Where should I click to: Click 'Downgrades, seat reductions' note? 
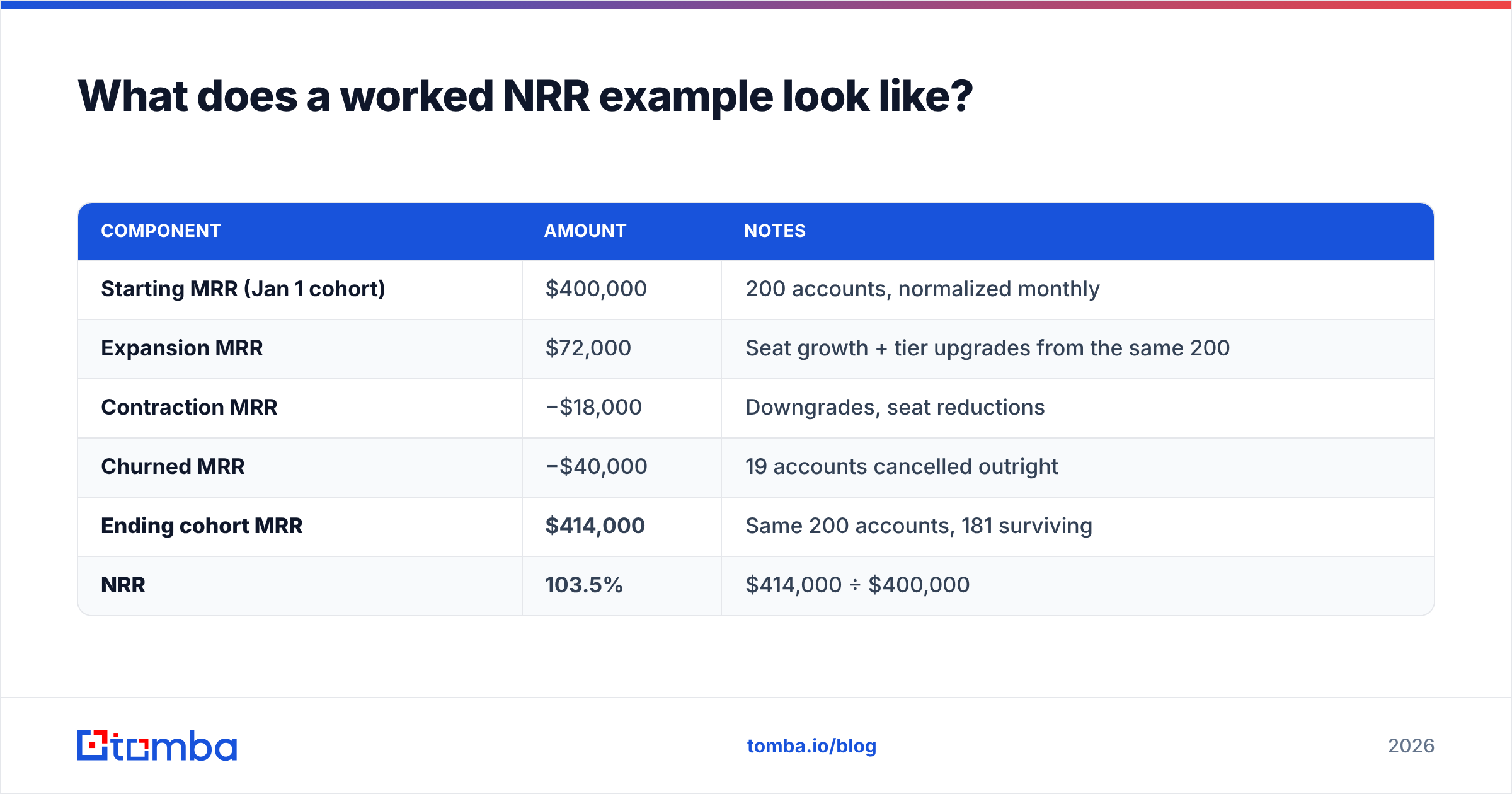point(895,407)
